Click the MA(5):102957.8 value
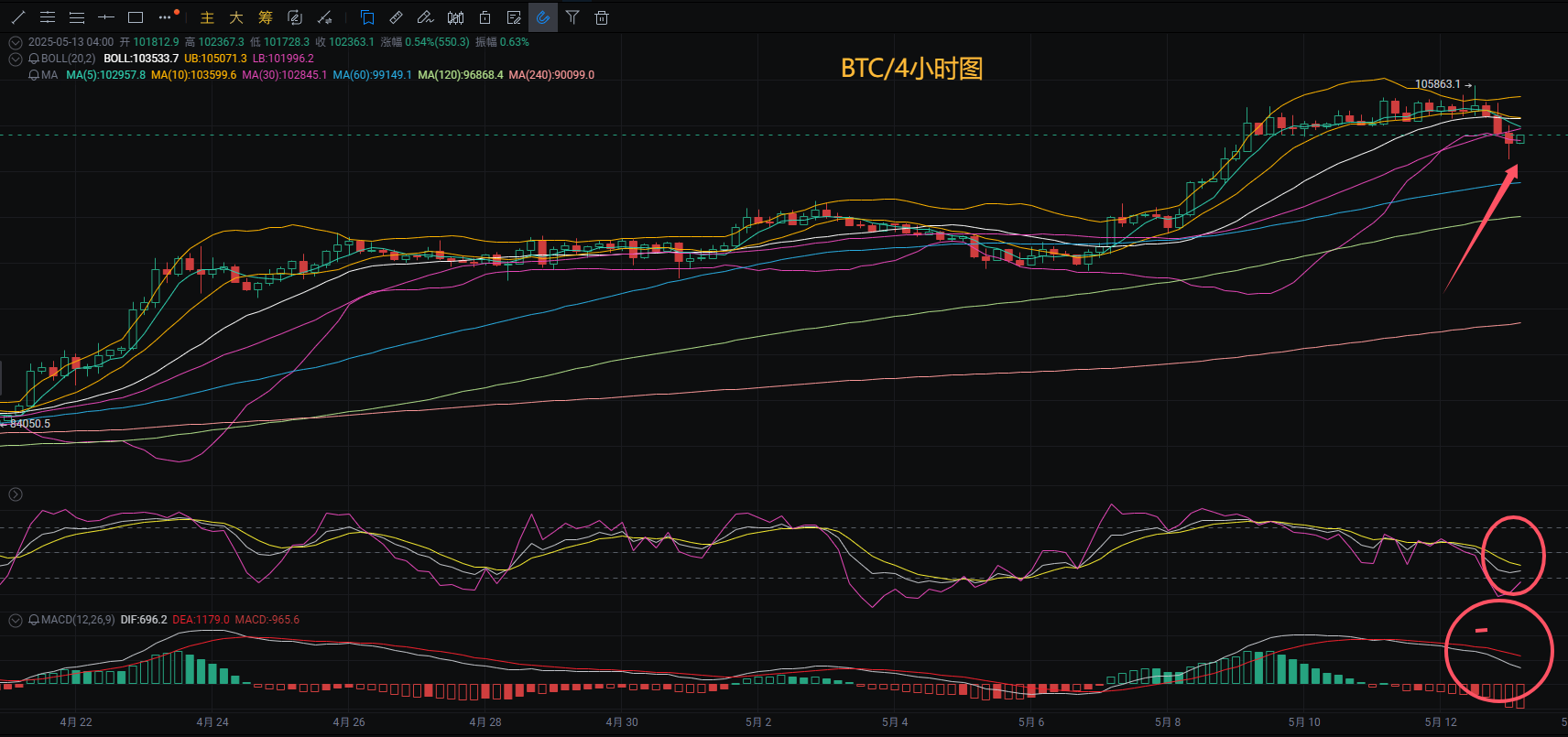The width and height of the screenshot is (1568, 737). (105, 75)
